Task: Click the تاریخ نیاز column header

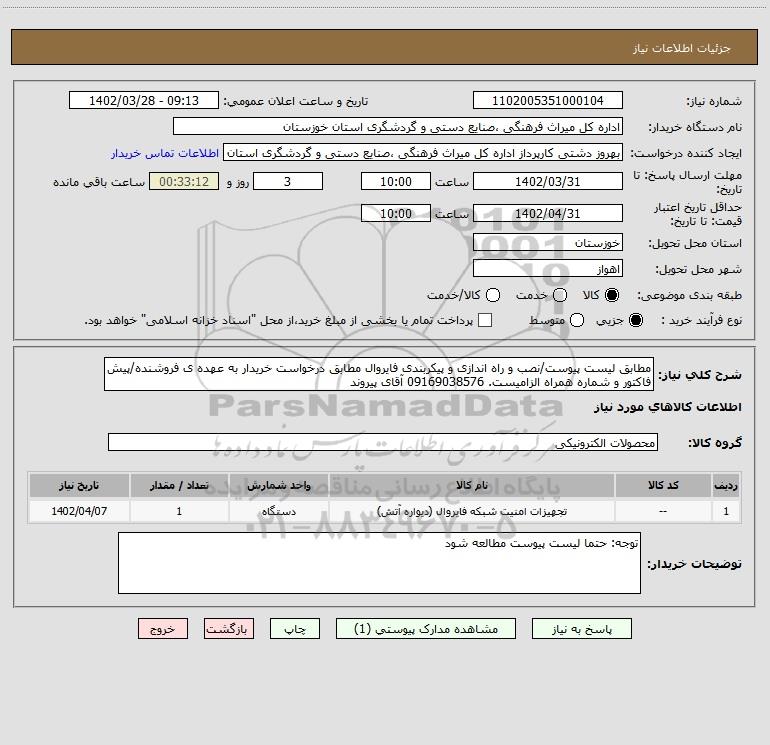Action: [79, 485]
